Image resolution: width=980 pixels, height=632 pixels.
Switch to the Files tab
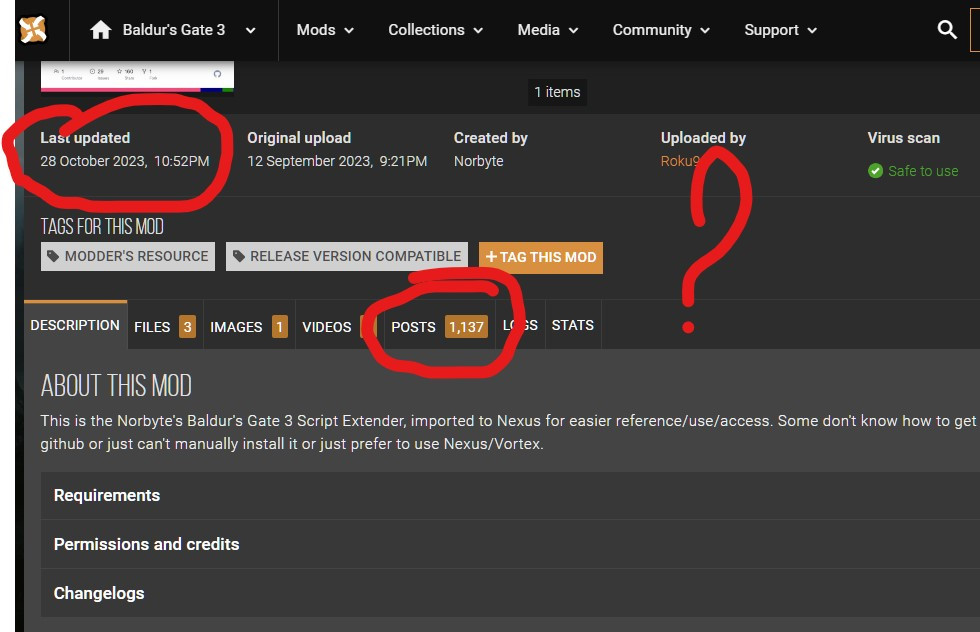click(164, 327)
